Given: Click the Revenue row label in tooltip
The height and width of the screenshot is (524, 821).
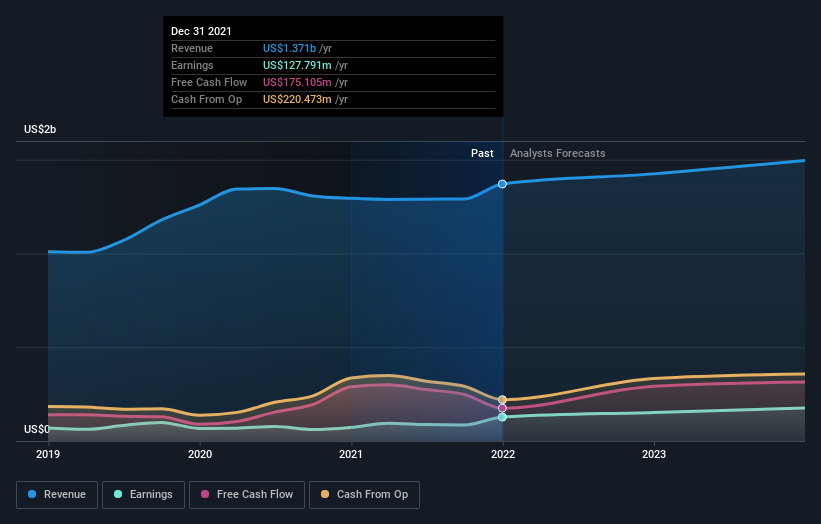Looking at the screenshot, I should tap(192, 48).
